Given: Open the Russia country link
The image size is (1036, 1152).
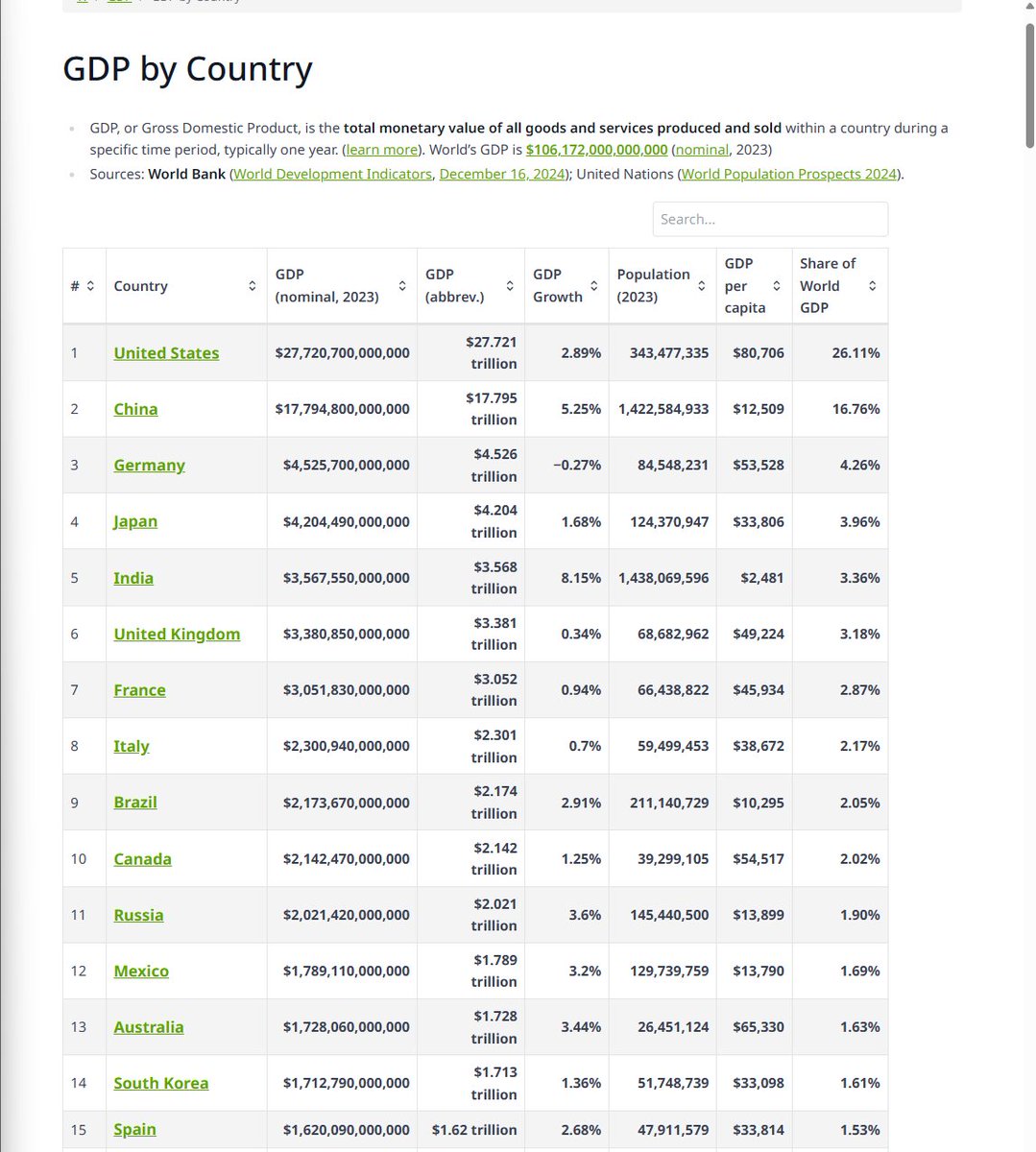Looking at the screenshot, I should tap(138, 915).
